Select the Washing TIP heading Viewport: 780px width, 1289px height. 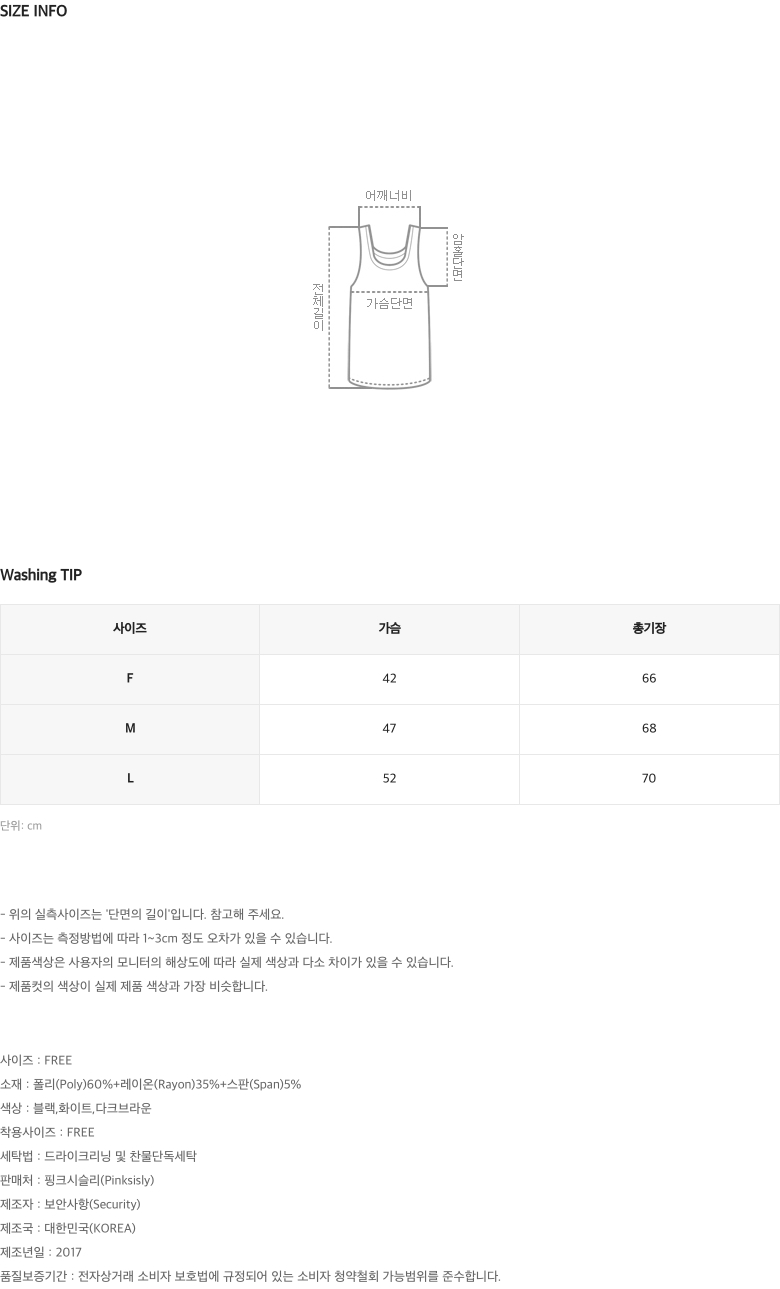pyautogui.click(x=41, y=575)
